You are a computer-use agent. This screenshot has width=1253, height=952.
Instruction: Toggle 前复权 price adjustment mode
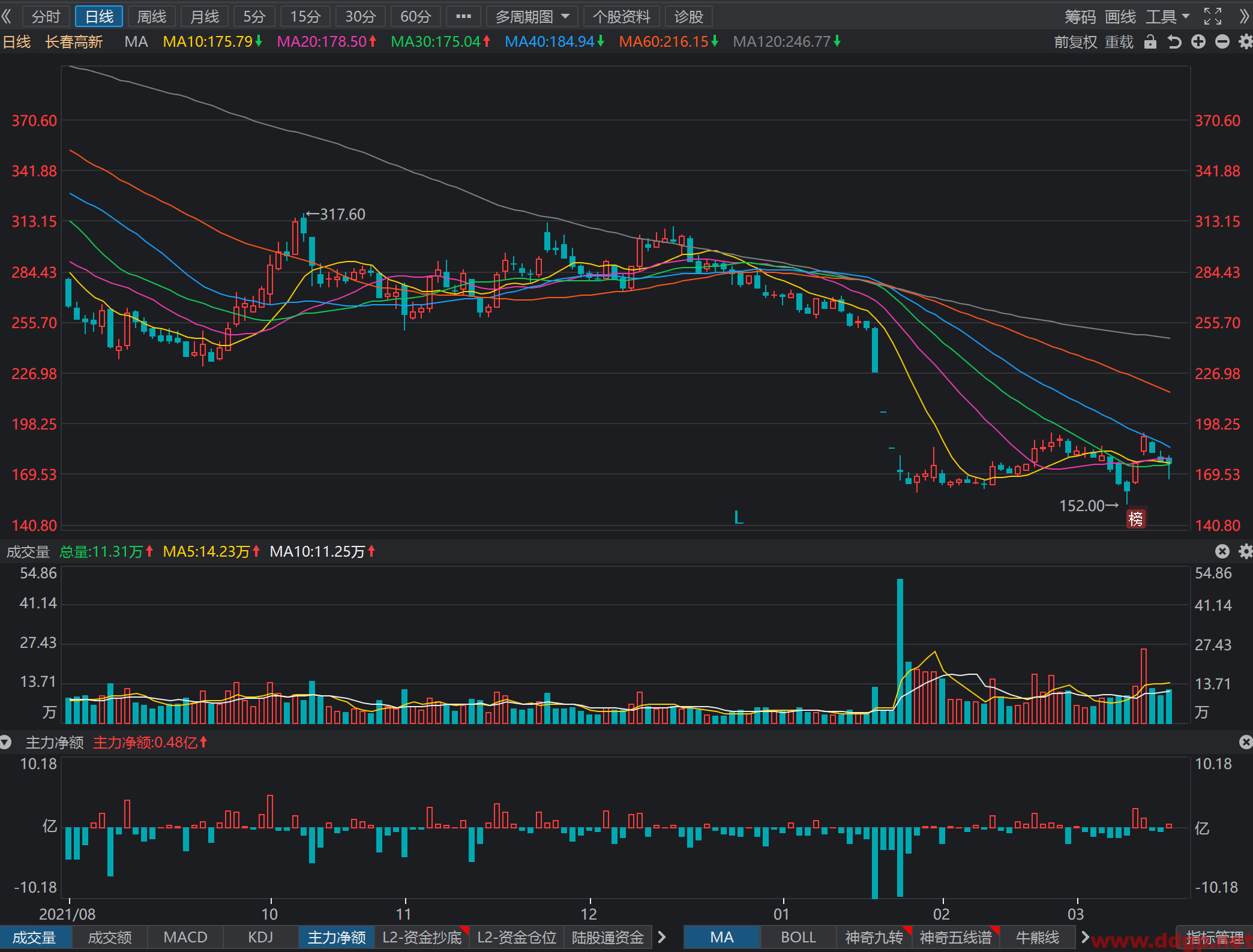point(1076,42)
